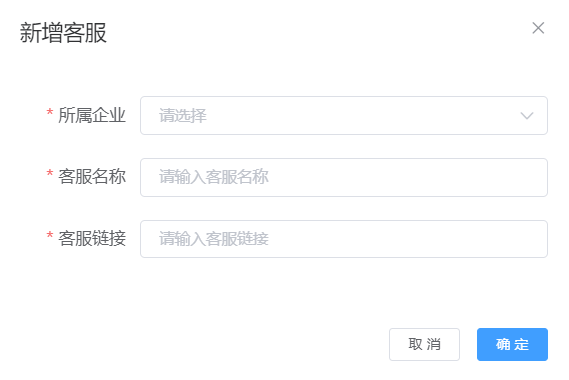The image size is (569, 380).
Task: Select the 请输入客服链接 placeholder text
Action: (214, 239)
